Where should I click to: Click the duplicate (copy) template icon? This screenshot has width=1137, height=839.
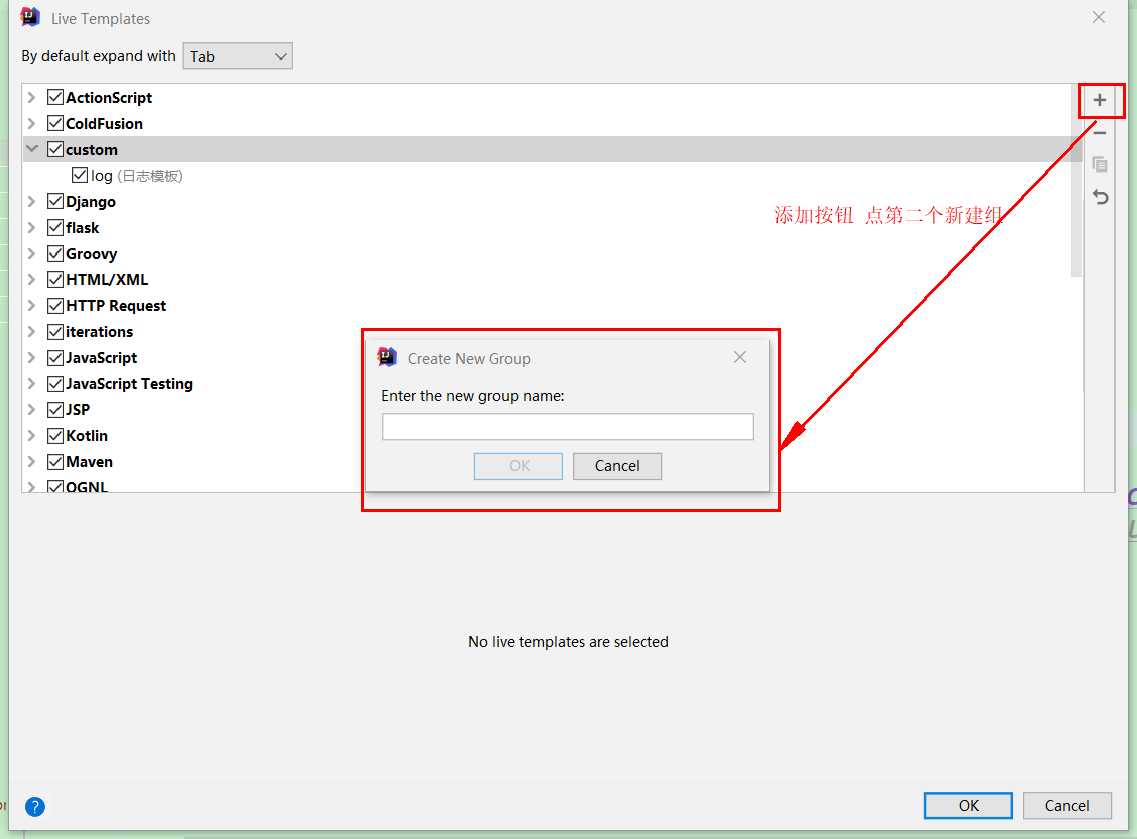click(1099, 165)
